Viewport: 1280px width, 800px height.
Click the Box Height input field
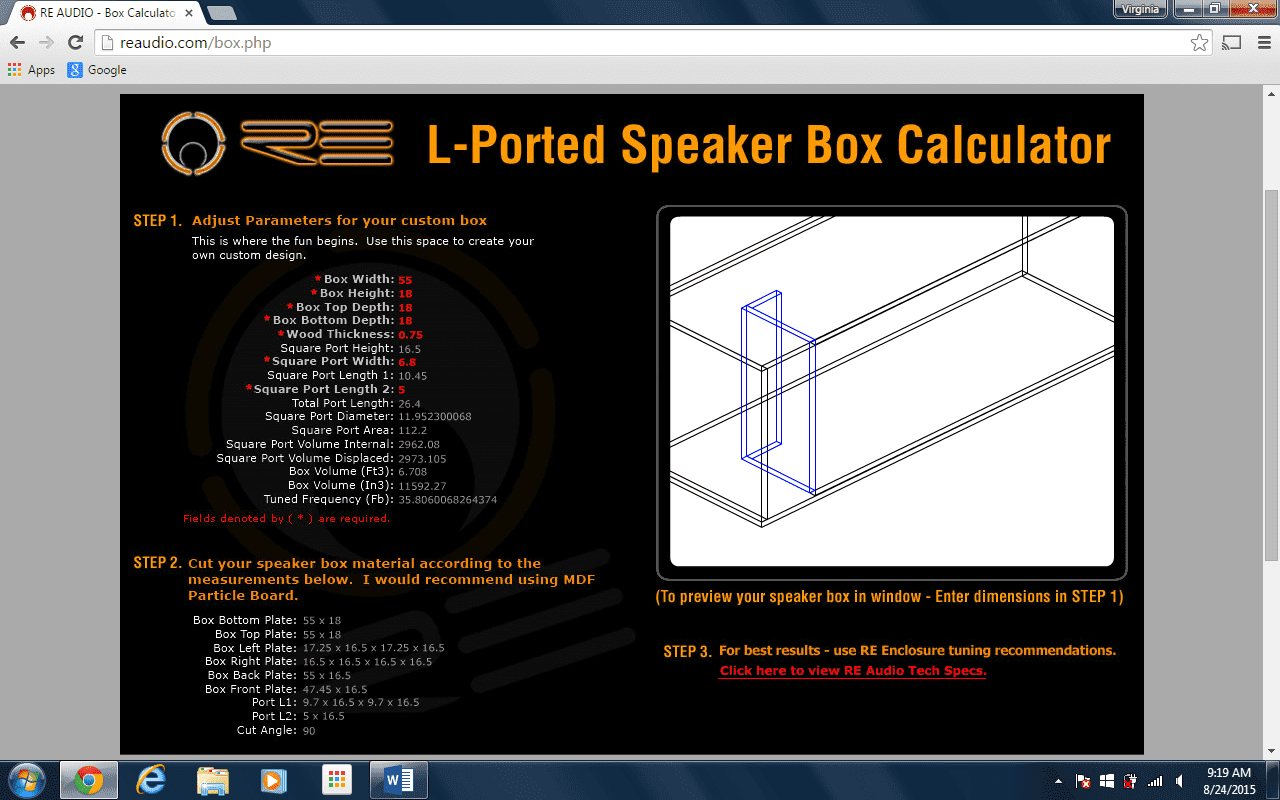point(406,294)
